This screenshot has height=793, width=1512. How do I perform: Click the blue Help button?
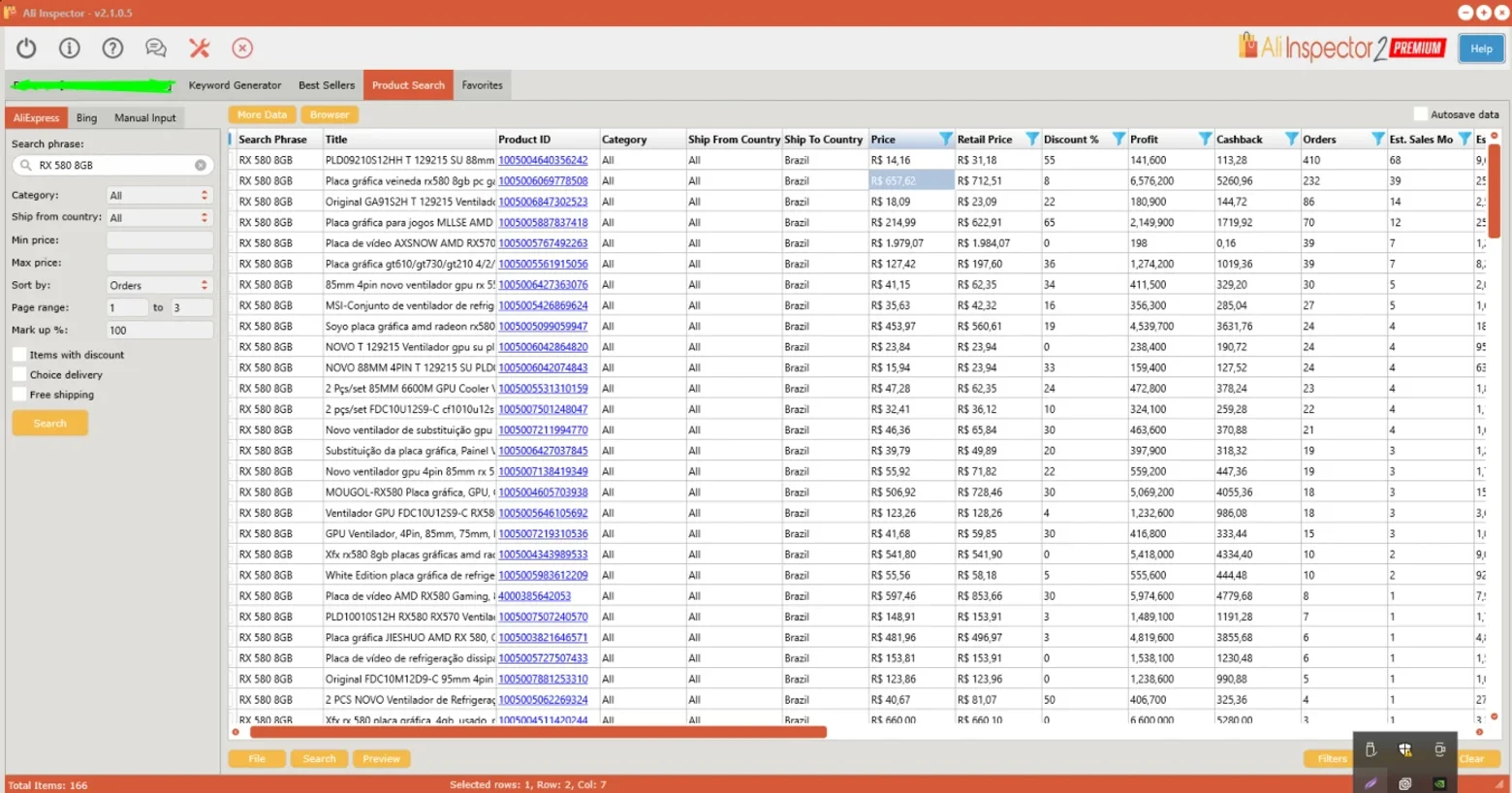1481,48
